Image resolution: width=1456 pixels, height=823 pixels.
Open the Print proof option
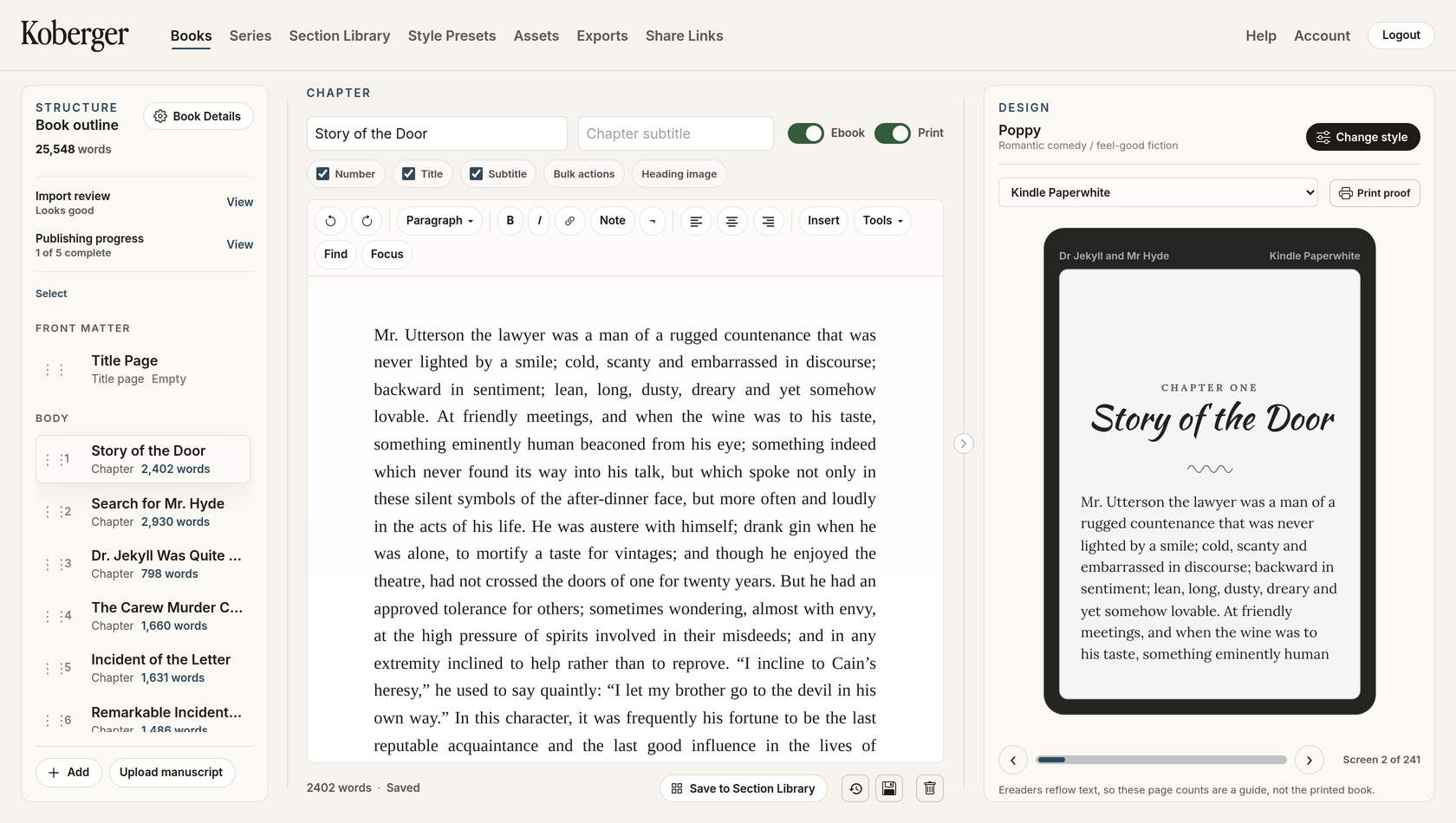point(1375,193)
